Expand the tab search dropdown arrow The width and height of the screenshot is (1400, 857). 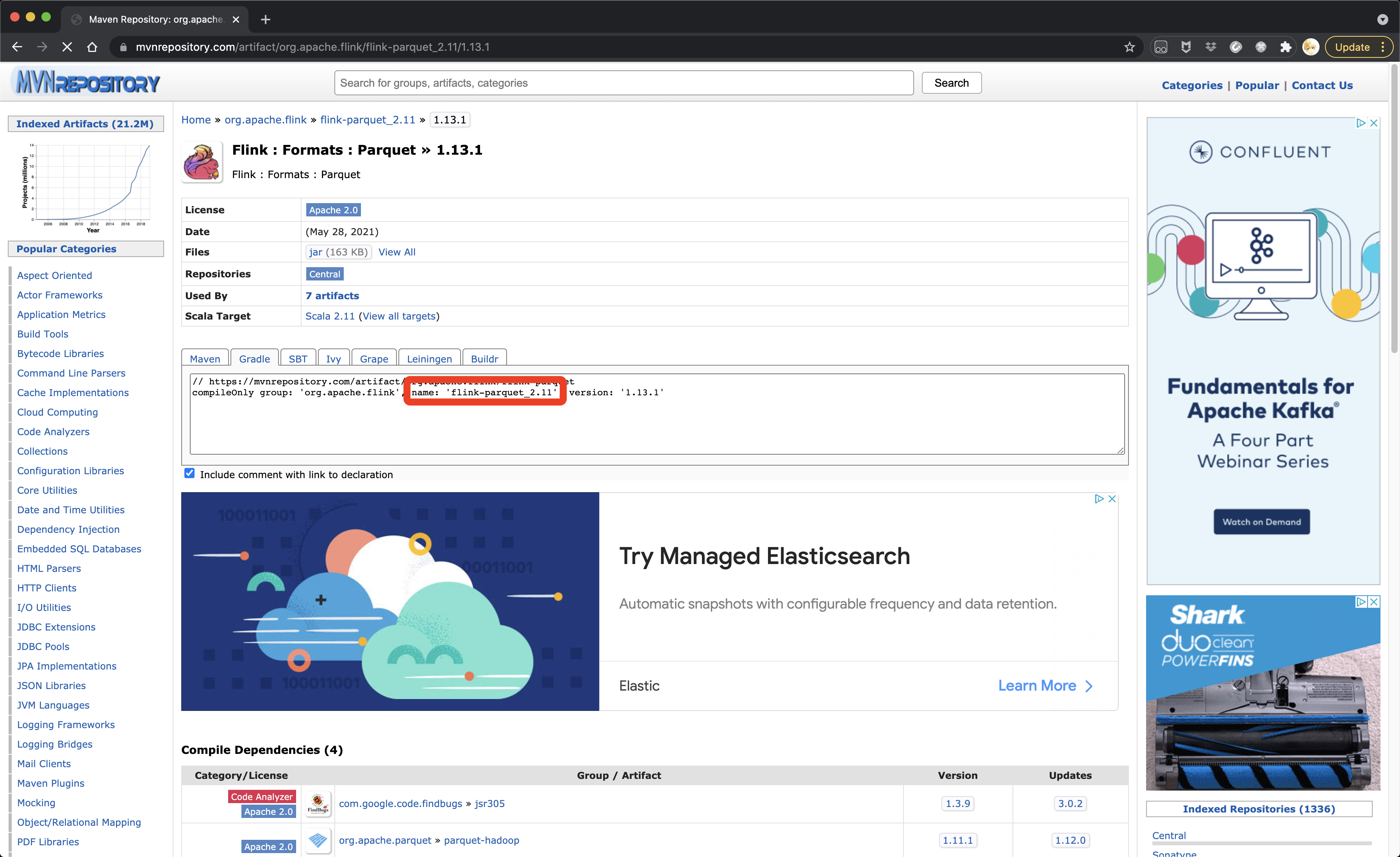[1382, 19]
